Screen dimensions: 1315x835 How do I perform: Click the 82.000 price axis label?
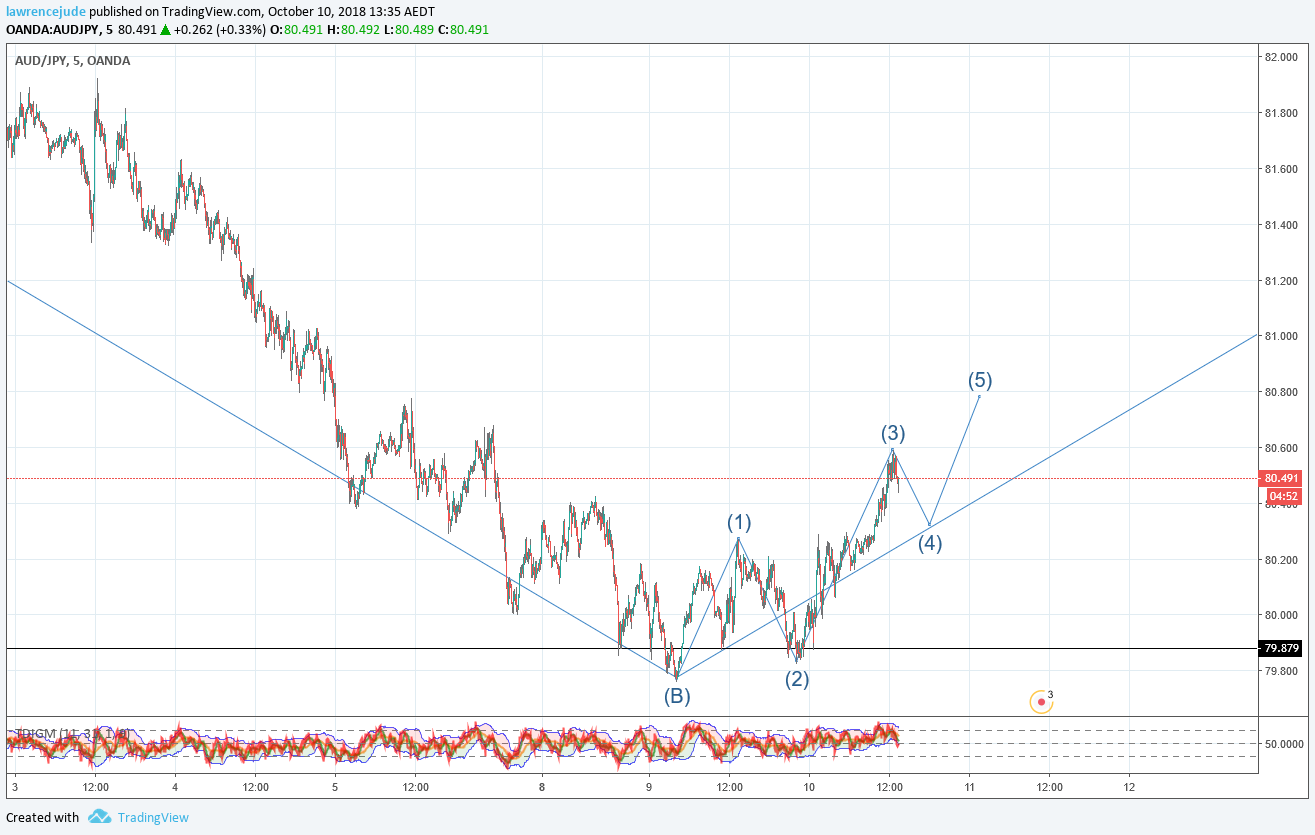point(1283,58)
